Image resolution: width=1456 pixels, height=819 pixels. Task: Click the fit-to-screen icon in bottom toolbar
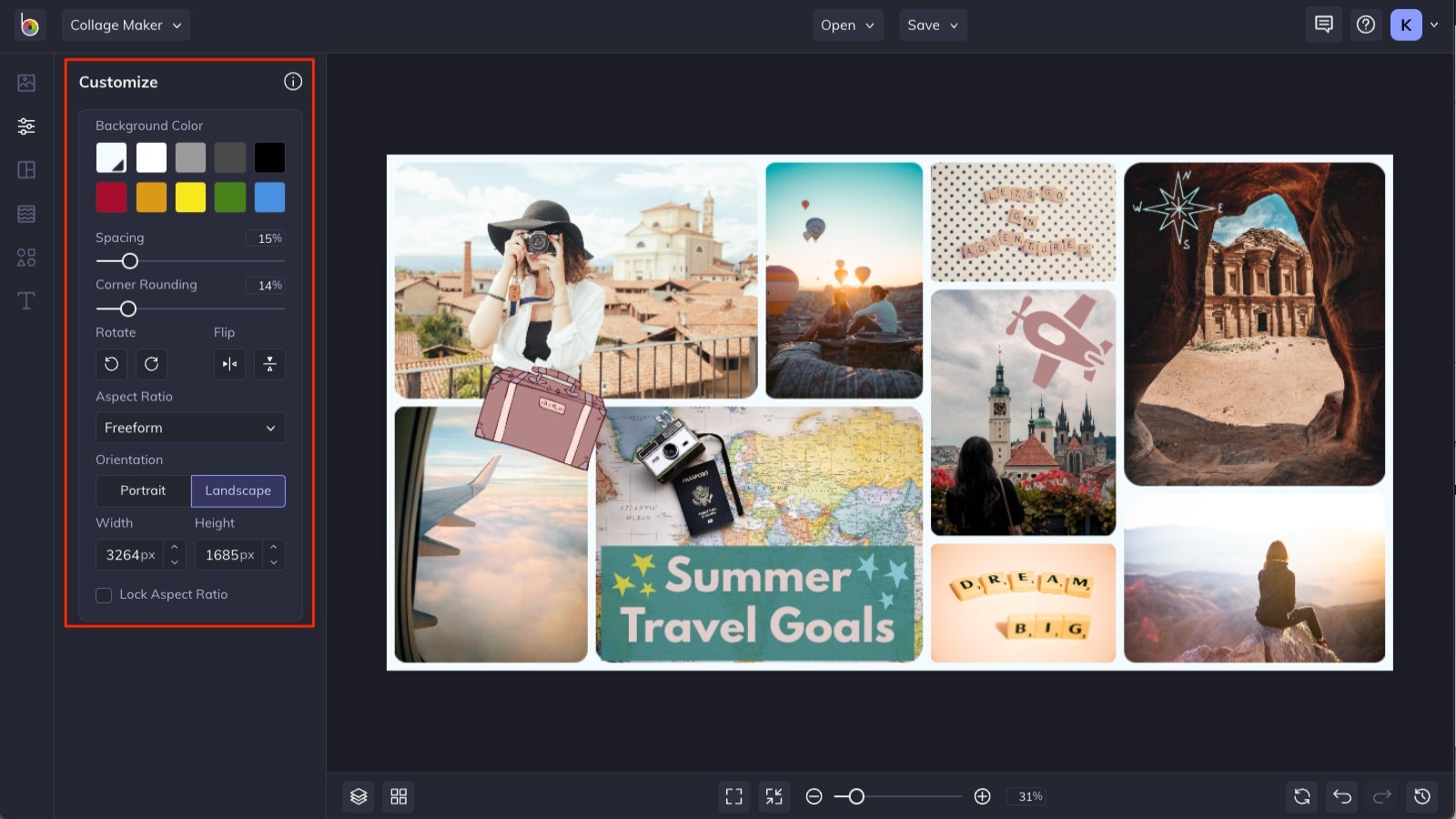[x=734, y=795]
